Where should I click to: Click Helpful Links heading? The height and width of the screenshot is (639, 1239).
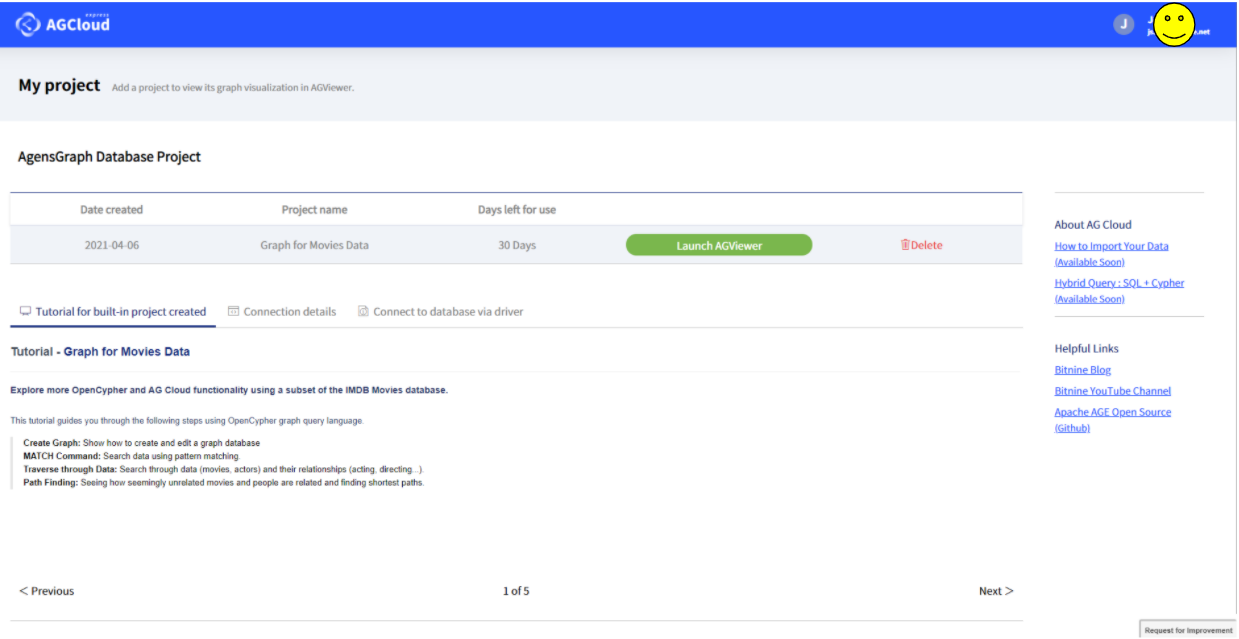[1086, 349]
